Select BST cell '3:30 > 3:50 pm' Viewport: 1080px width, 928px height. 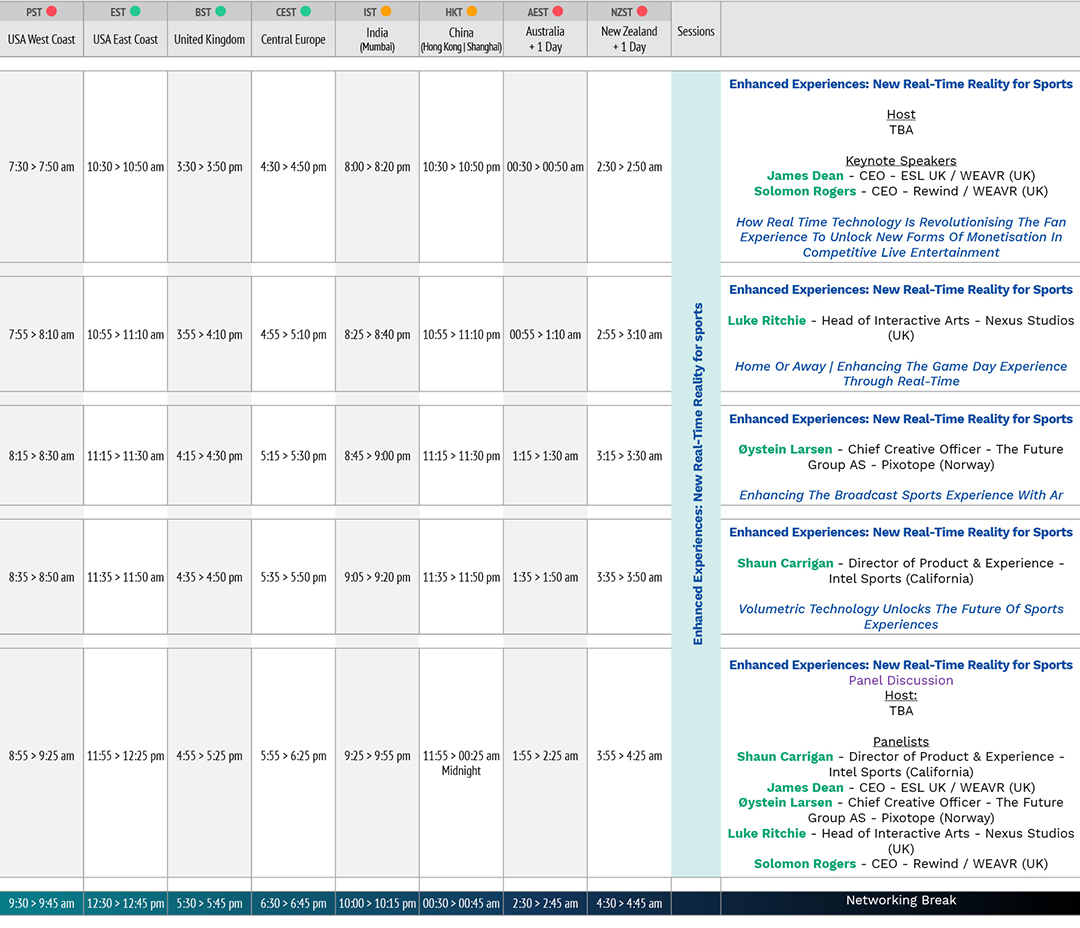click(209, 167)
